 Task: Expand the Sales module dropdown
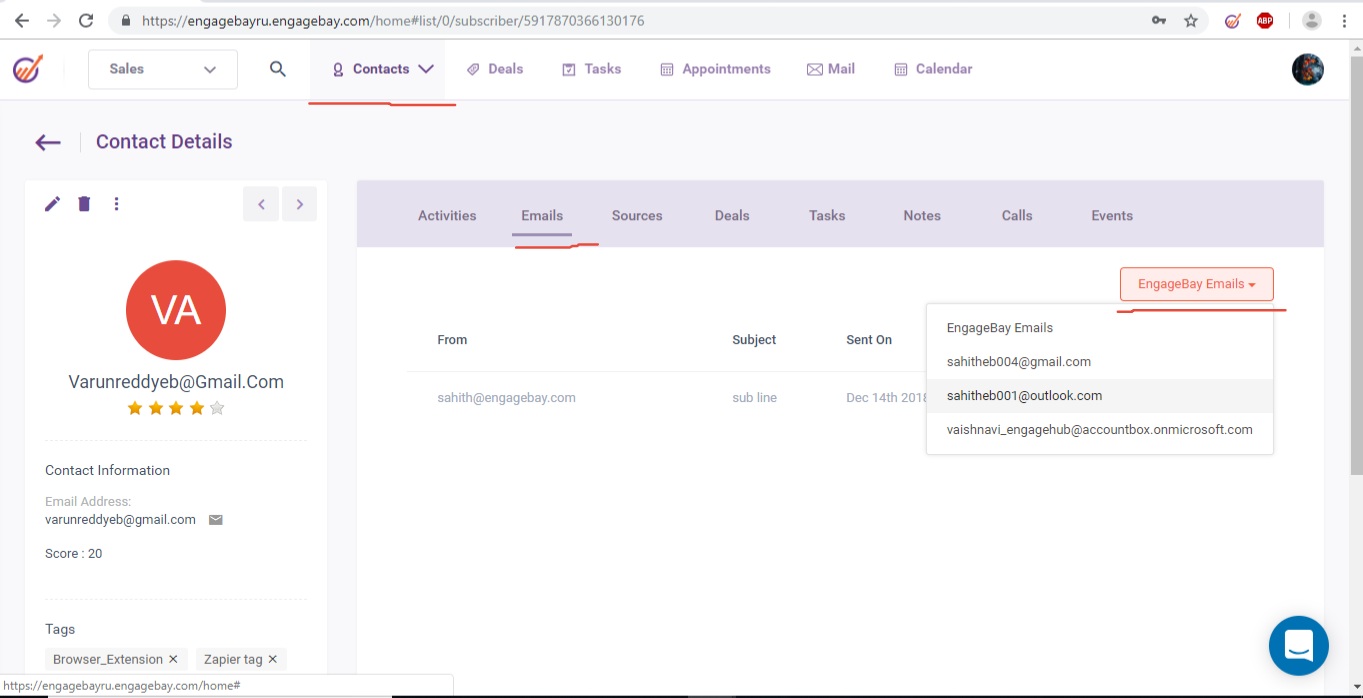[x=163, y=69]
